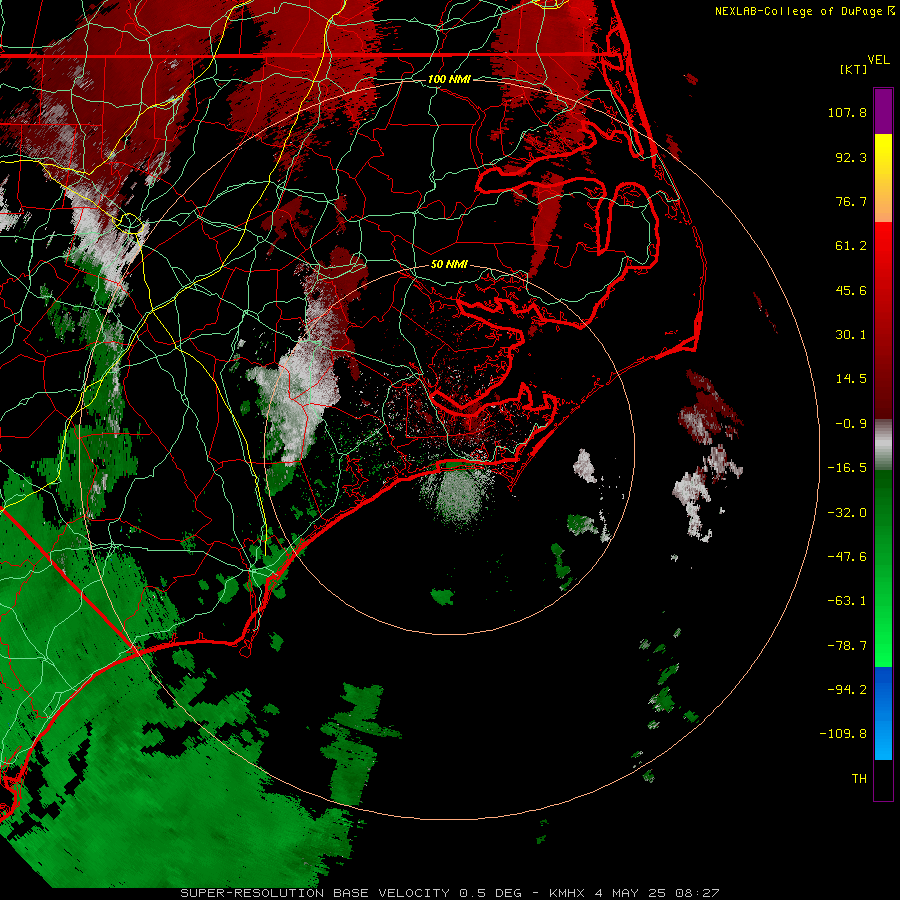Viewport: 900px width, 900px height.
Task: Pick the gray near-zero color bar segment
Action: (883, 444)
